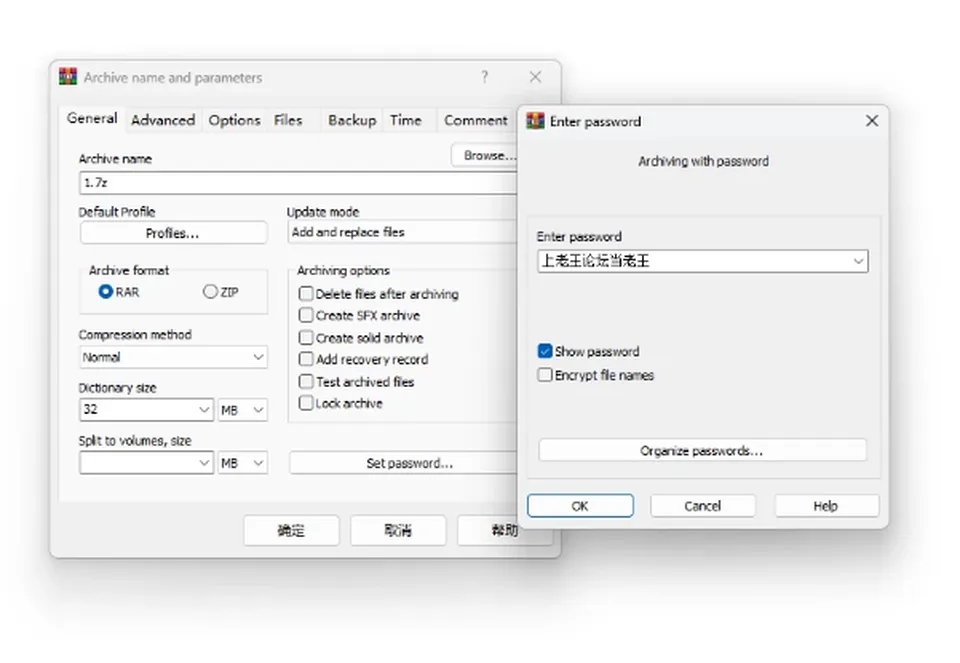Open the Dictionary size MB unit dropdown
The image size is (960, 663).
coord(242,410)
